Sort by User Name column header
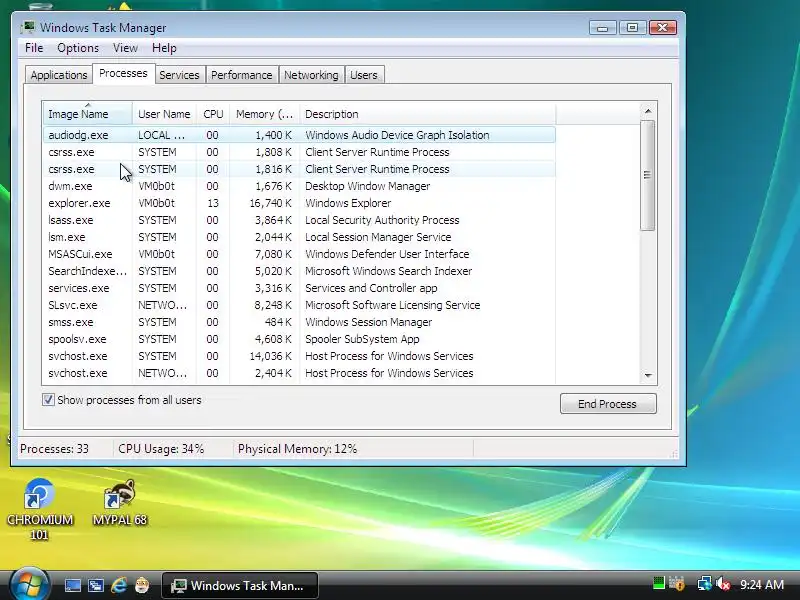 164,114
